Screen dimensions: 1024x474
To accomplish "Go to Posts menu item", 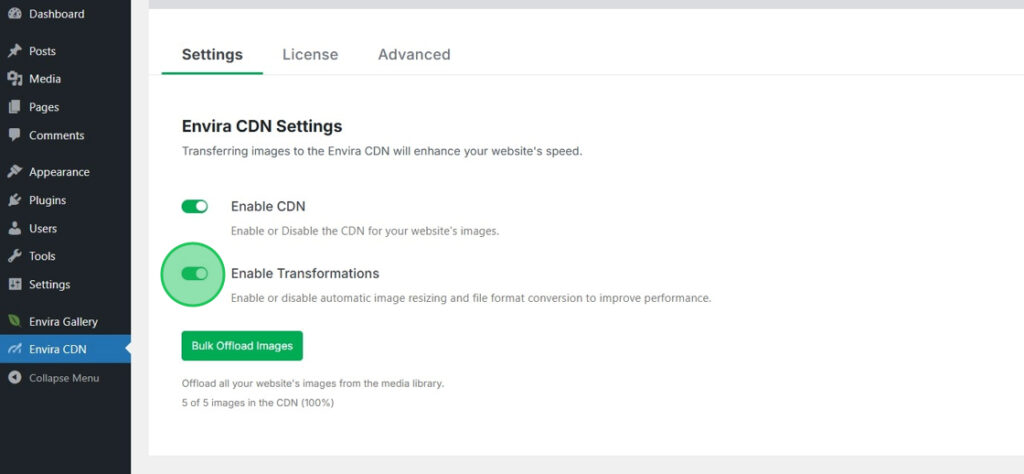I will tap(42, 51).
